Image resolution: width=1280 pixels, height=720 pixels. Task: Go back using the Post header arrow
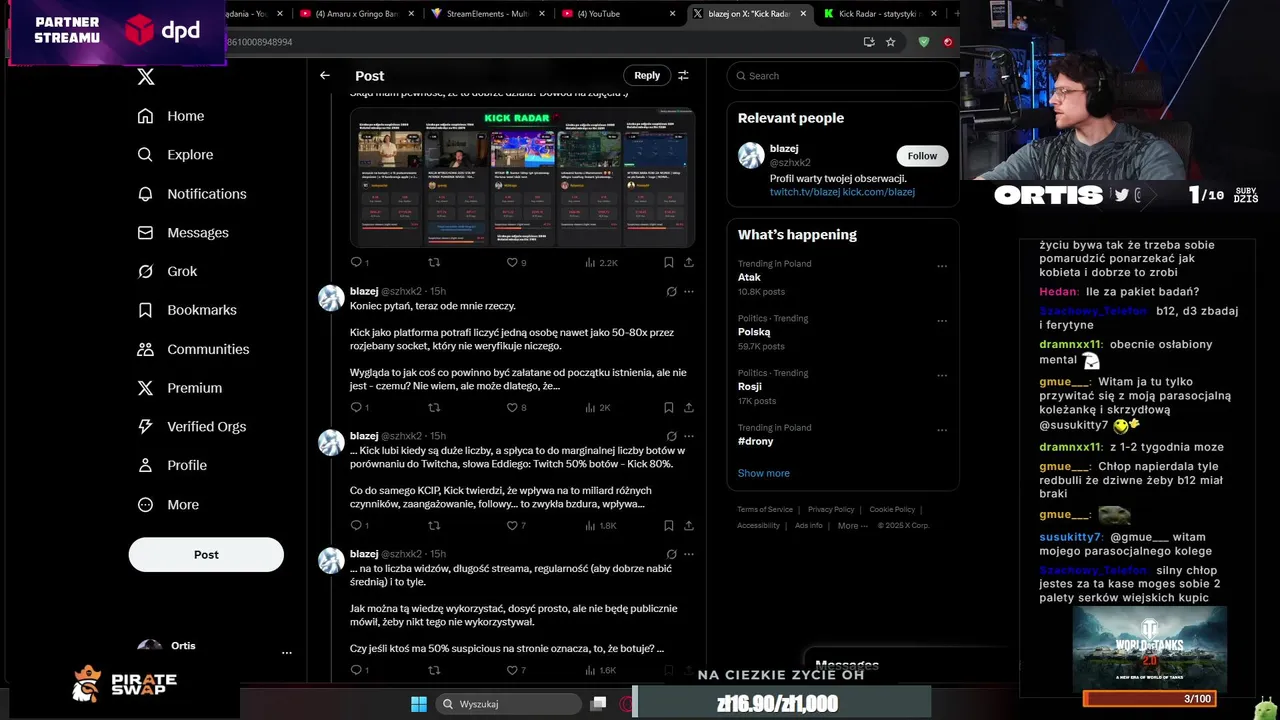(x=324, y=75)
